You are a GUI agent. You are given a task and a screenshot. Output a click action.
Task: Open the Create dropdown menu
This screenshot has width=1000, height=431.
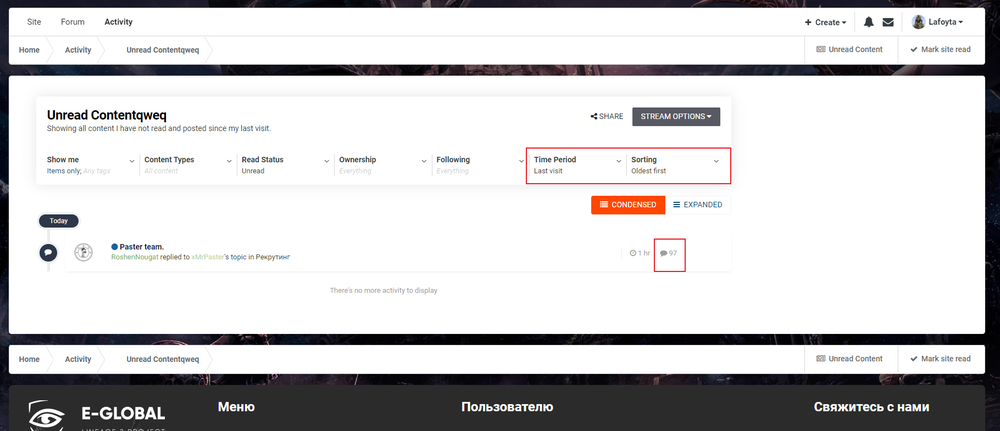click(825, 22)
